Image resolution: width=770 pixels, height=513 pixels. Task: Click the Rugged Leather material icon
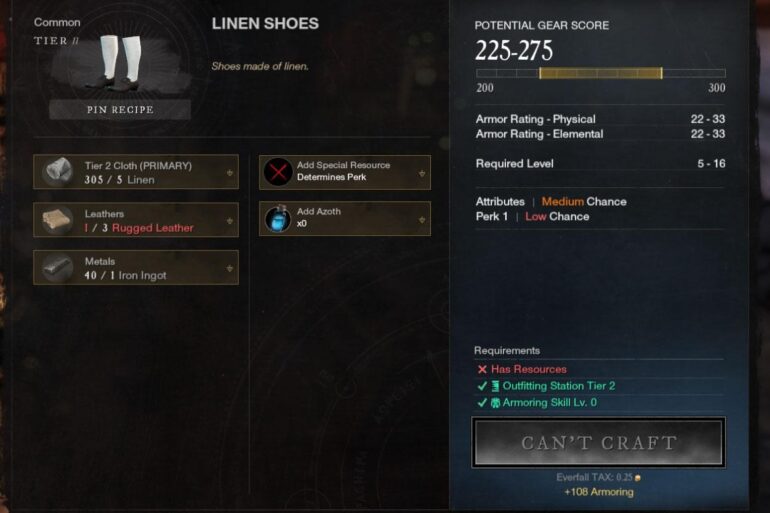[57, 219]
